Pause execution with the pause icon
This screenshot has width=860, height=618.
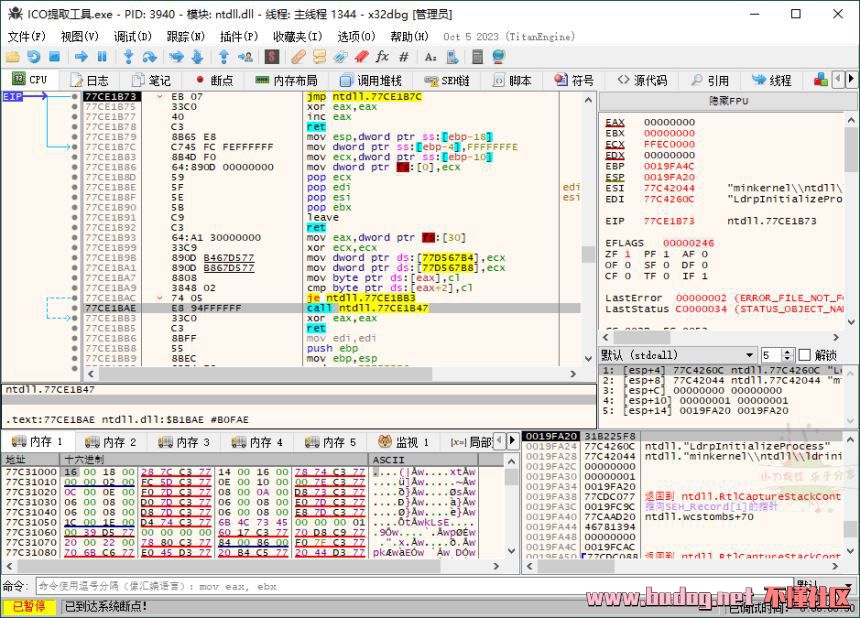[102, 58]
